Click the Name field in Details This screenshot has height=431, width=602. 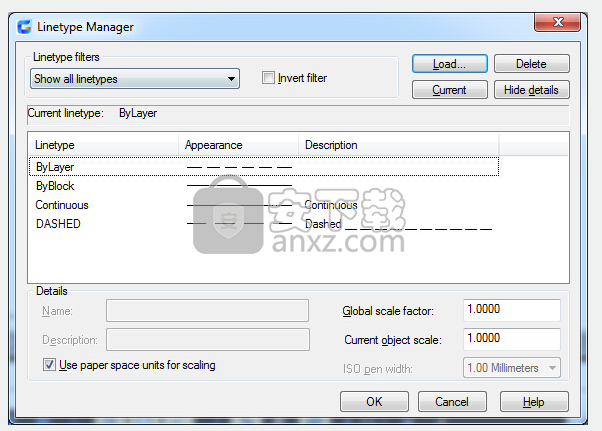click(207, 310)
